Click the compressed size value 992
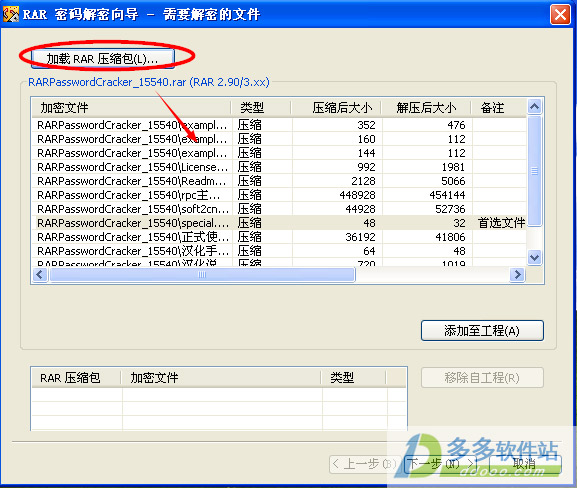The image size is (577, 488). pyautogui.click(x=366, y=167)
